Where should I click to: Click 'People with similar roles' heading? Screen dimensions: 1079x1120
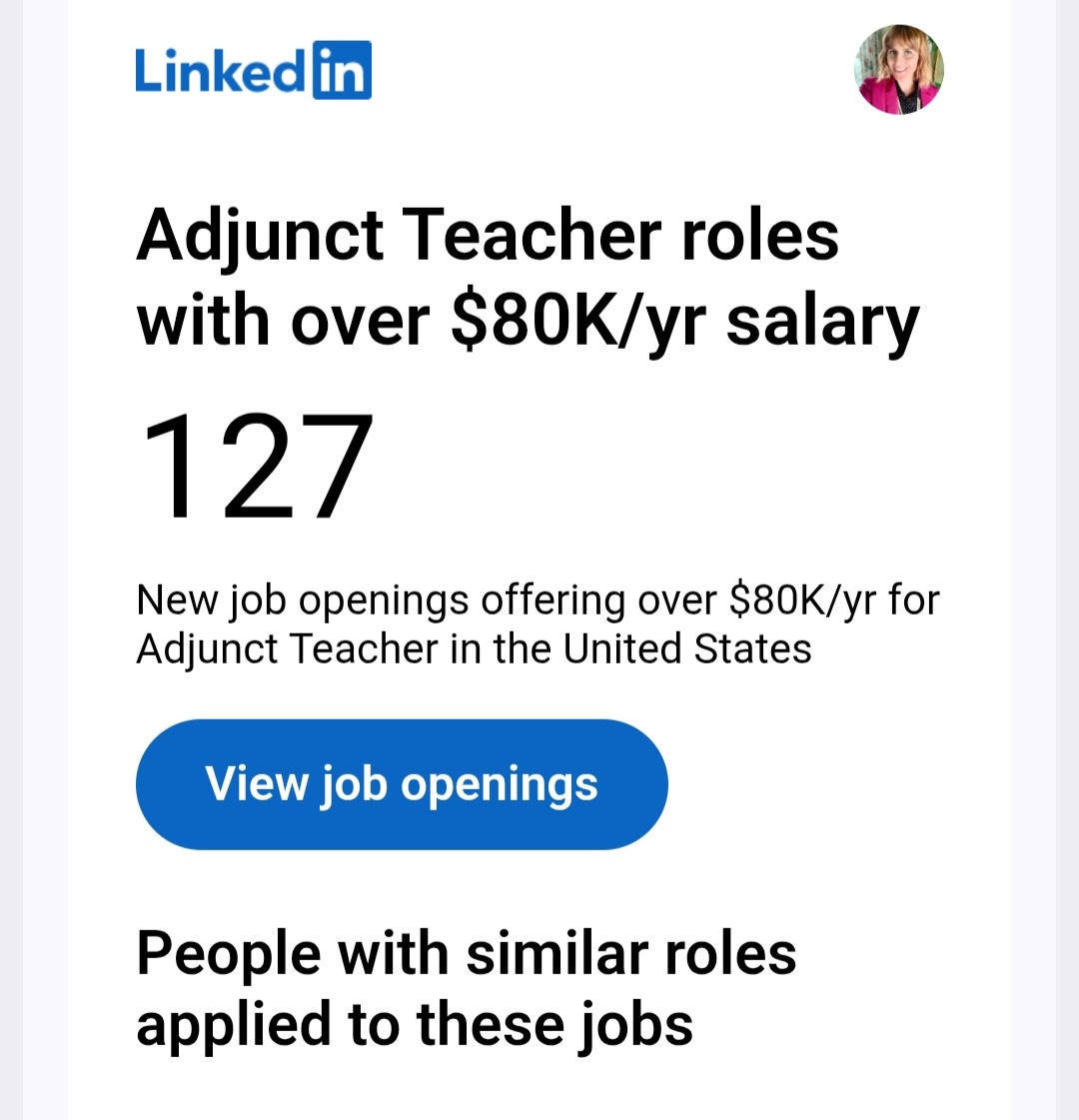(x=466, y=953)
